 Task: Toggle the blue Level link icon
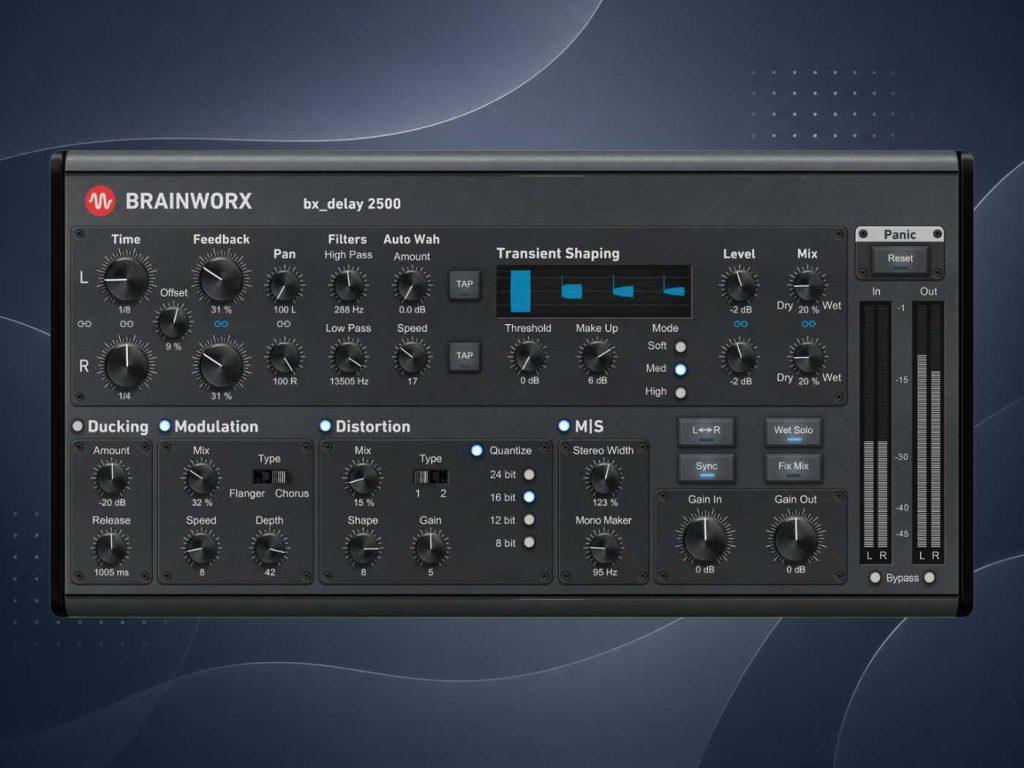(x=740, y=323)
